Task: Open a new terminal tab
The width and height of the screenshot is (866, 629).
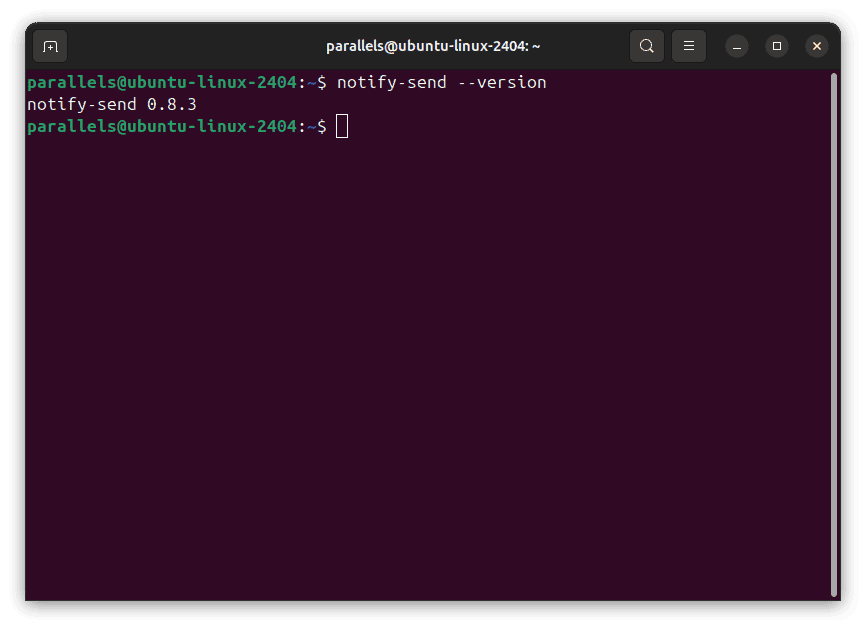Action: (49, 46)
